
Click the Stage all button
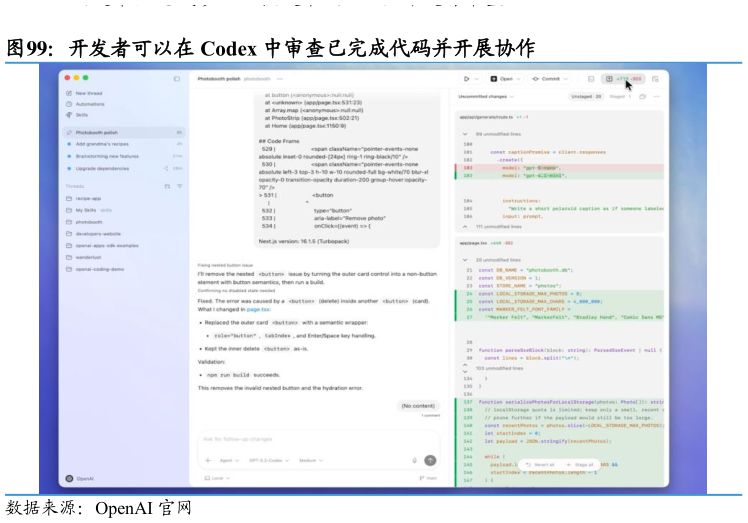coord(580,464)
